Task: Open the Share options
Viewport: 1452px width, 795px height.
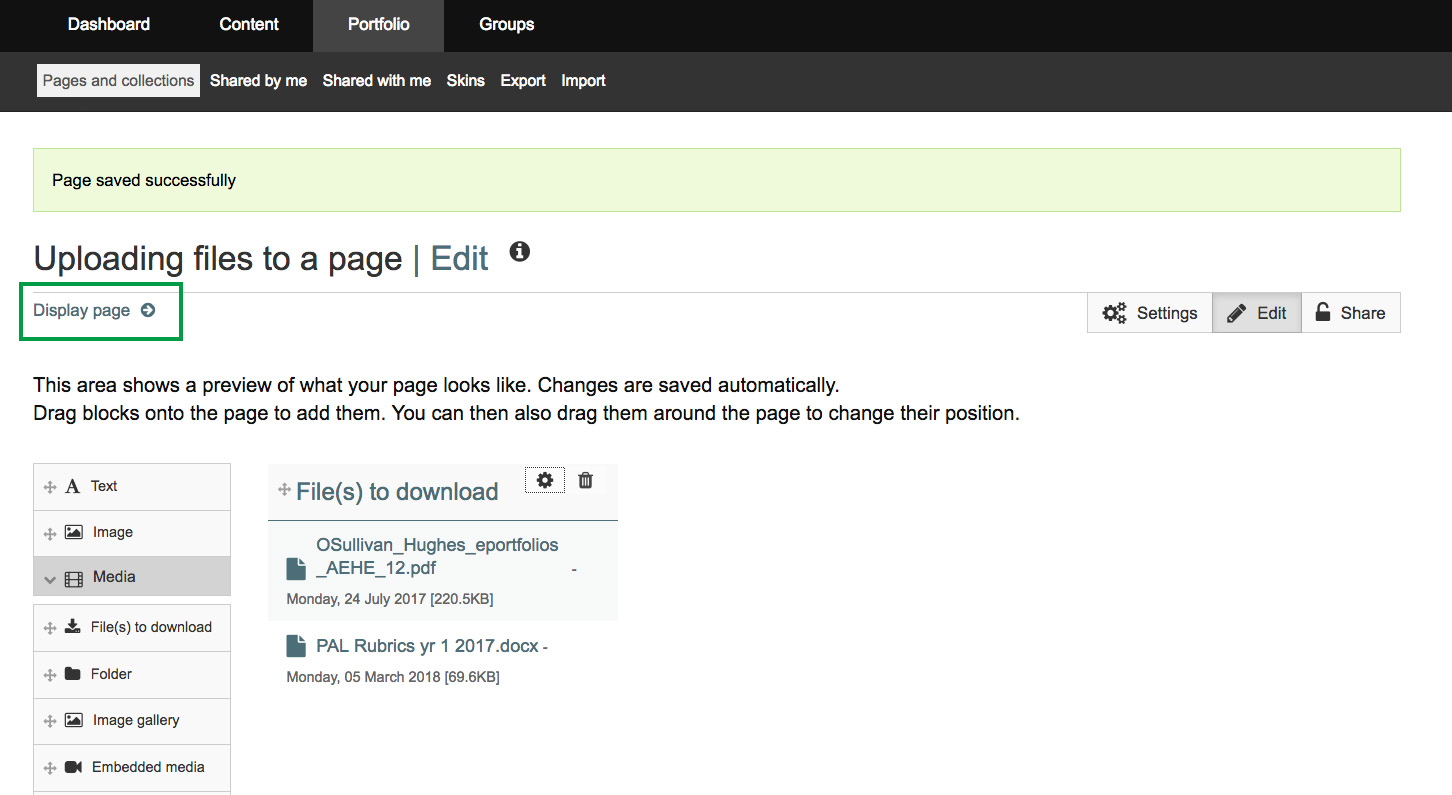Action: pos(1350,313)
